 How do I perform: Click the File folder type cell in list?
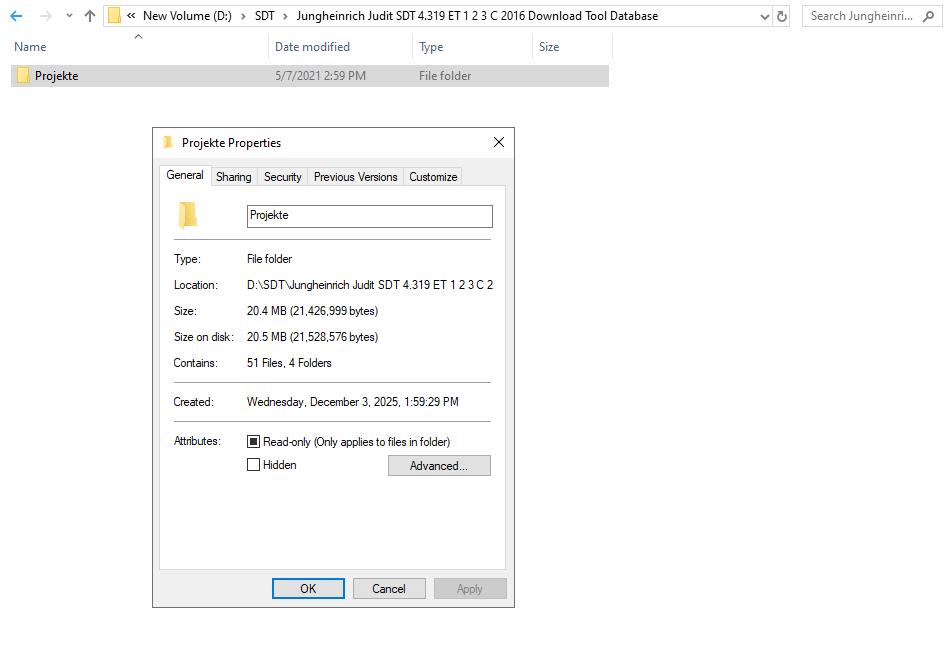pyautogui.click(x=445, y=76)
